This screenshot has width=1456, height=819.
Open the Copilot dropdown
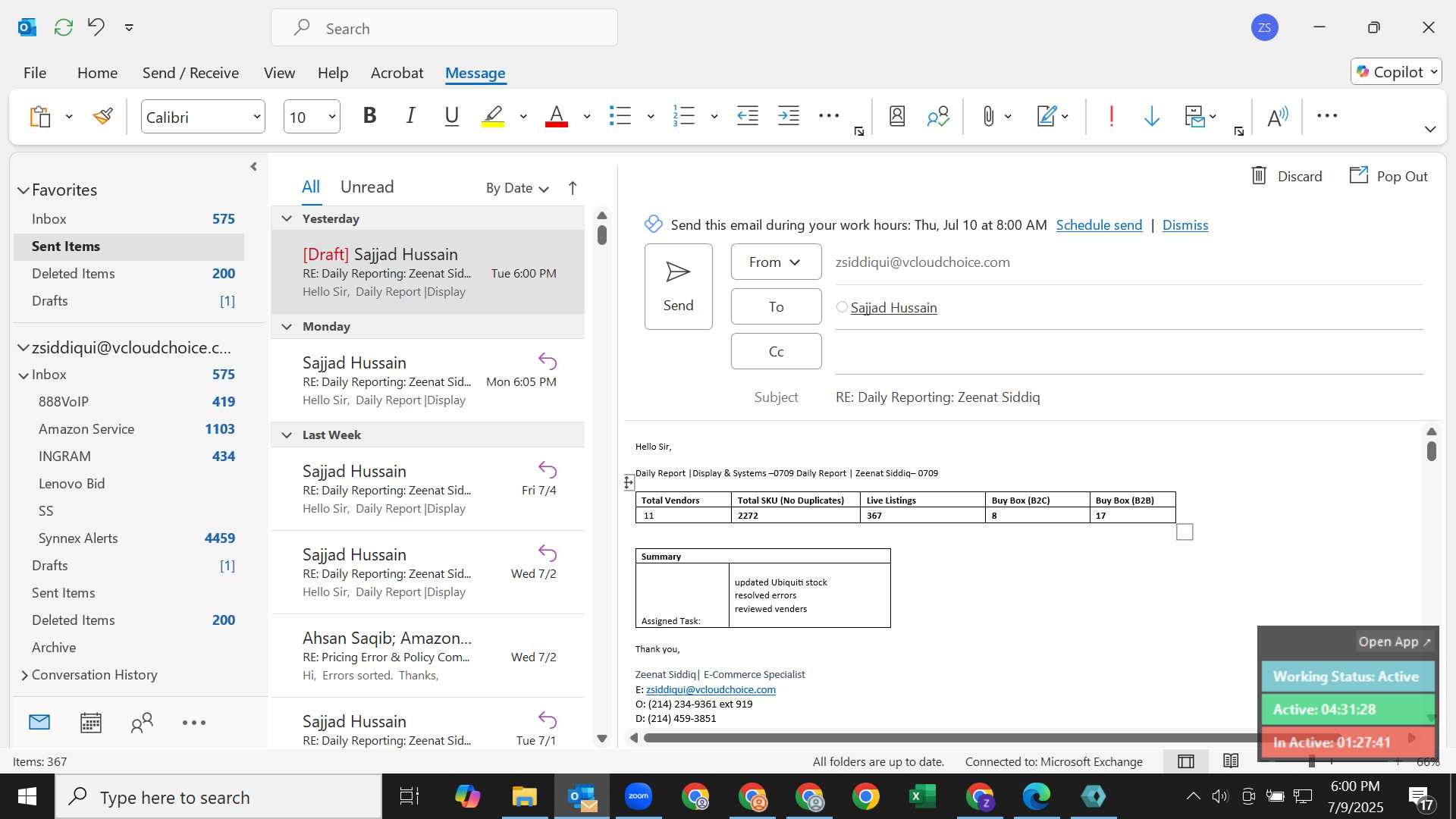coord(1396,71)
